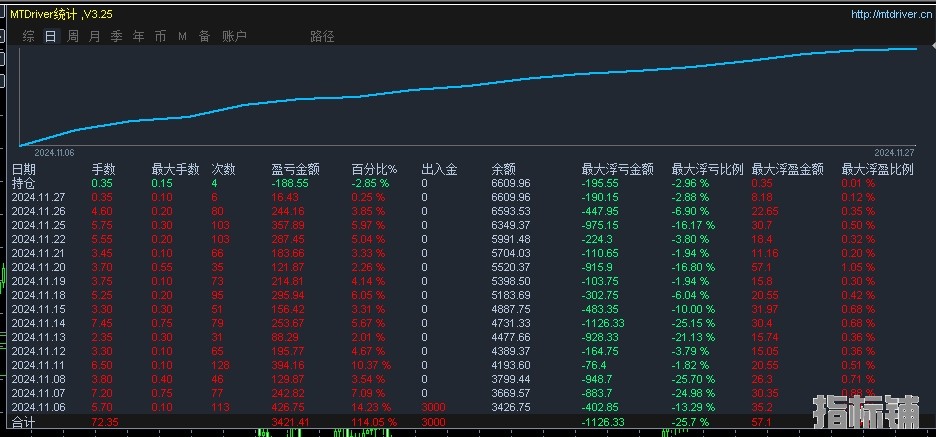Click the 5991.48 balance cell
The image size is (936, 437).
[x=510, y=239]
